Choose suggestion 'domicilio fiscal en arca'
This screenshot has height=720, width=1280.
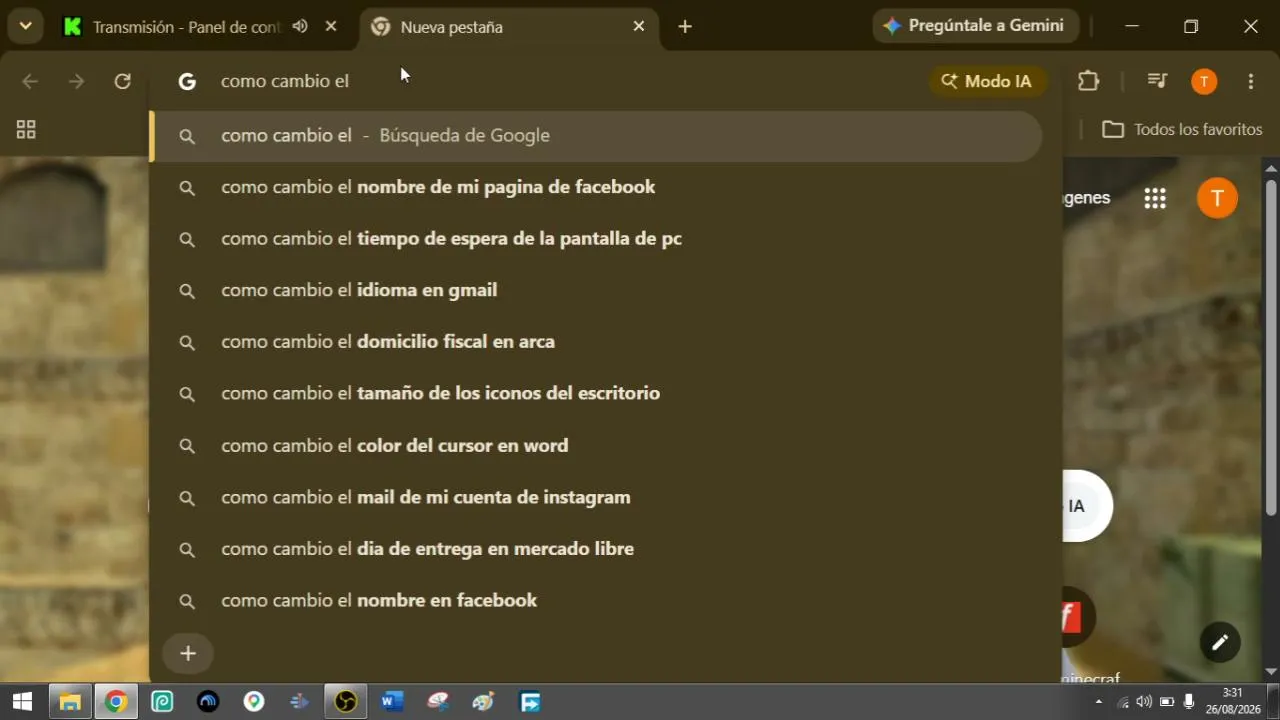click(596, 342)
